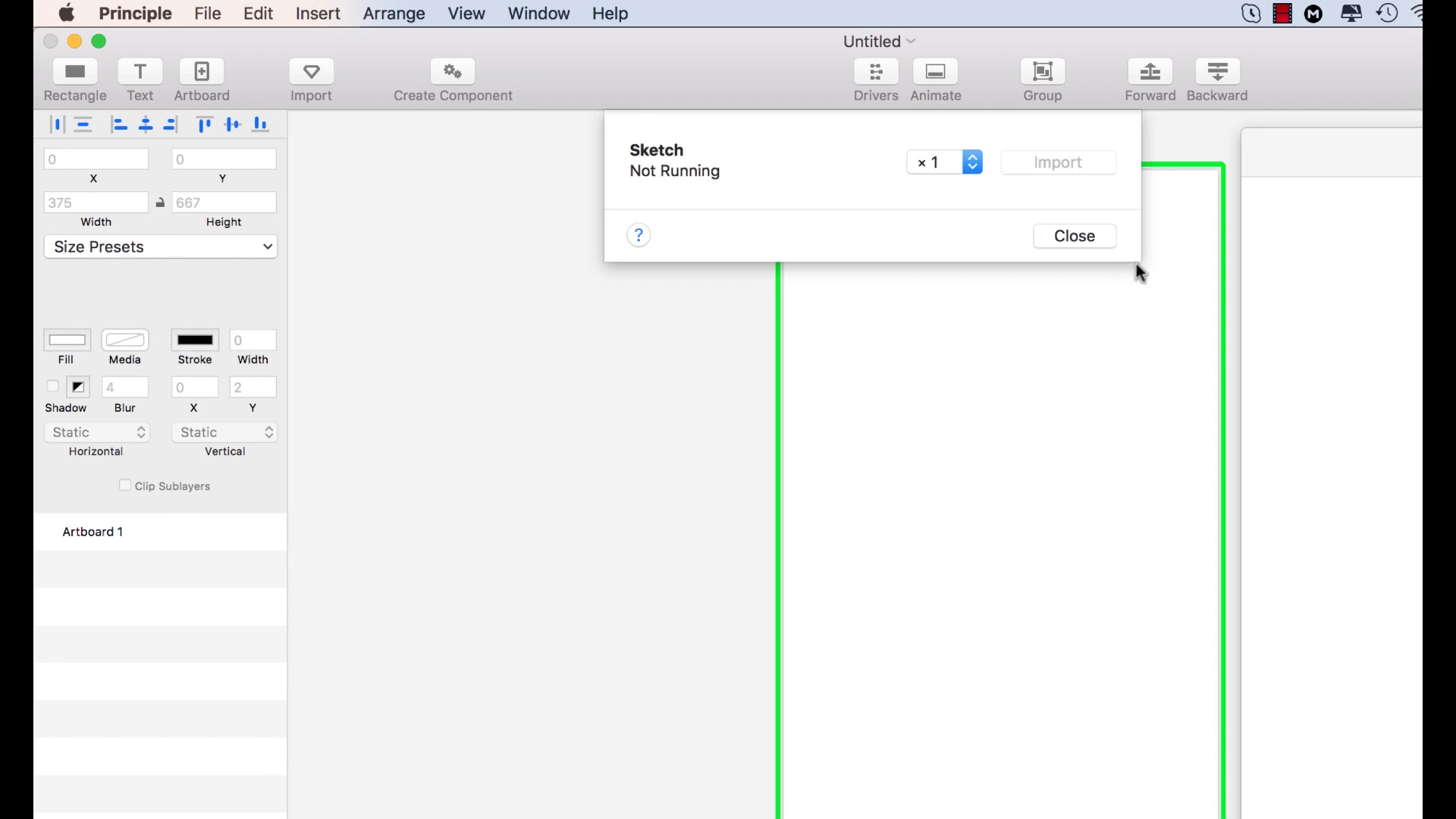Bring layer Forward
The width and height of the screenshot is (1456, 819).
pos(1150,72)
